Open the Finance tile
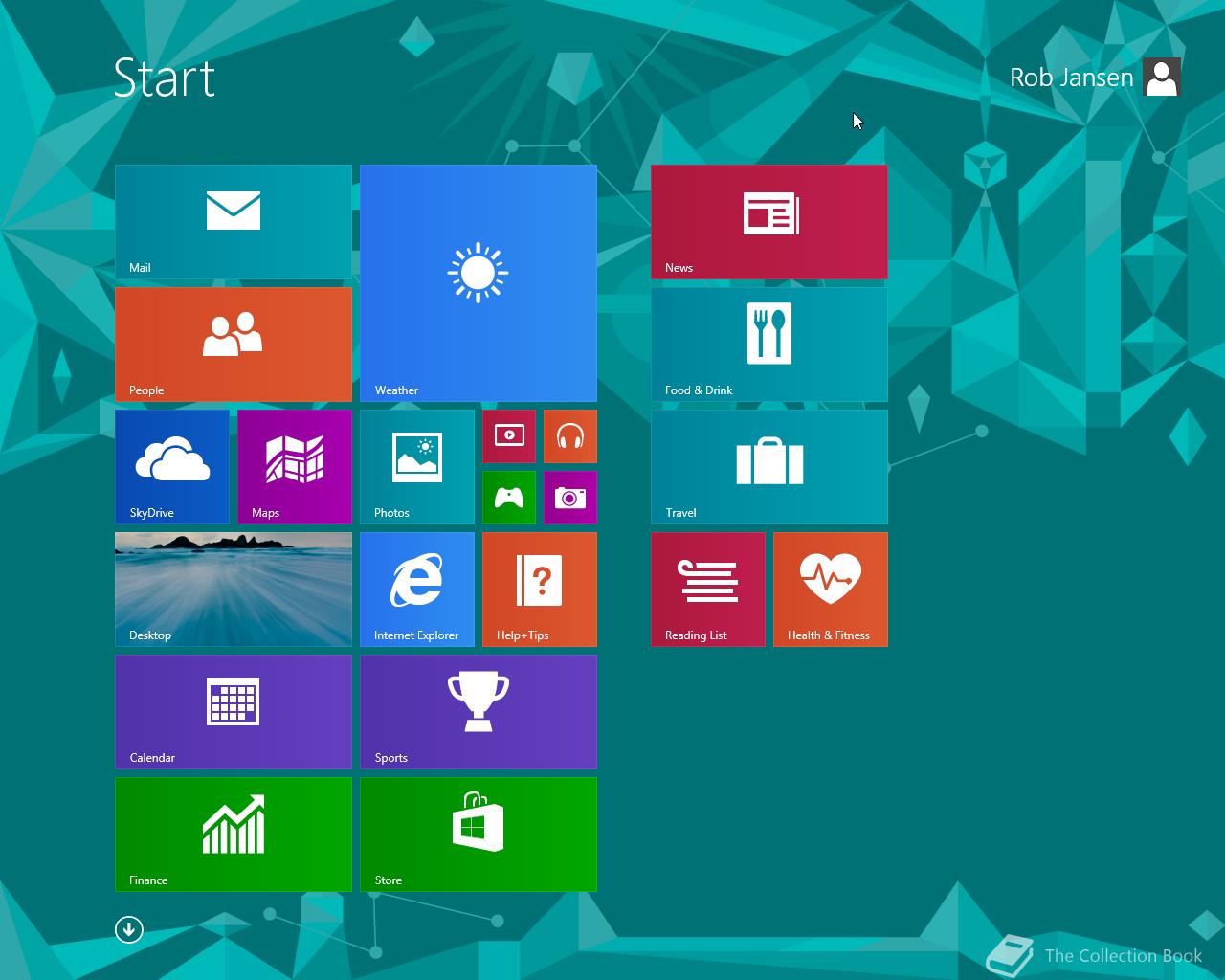This screenshot has width=1225, height=980. click(x=234, y=835)
